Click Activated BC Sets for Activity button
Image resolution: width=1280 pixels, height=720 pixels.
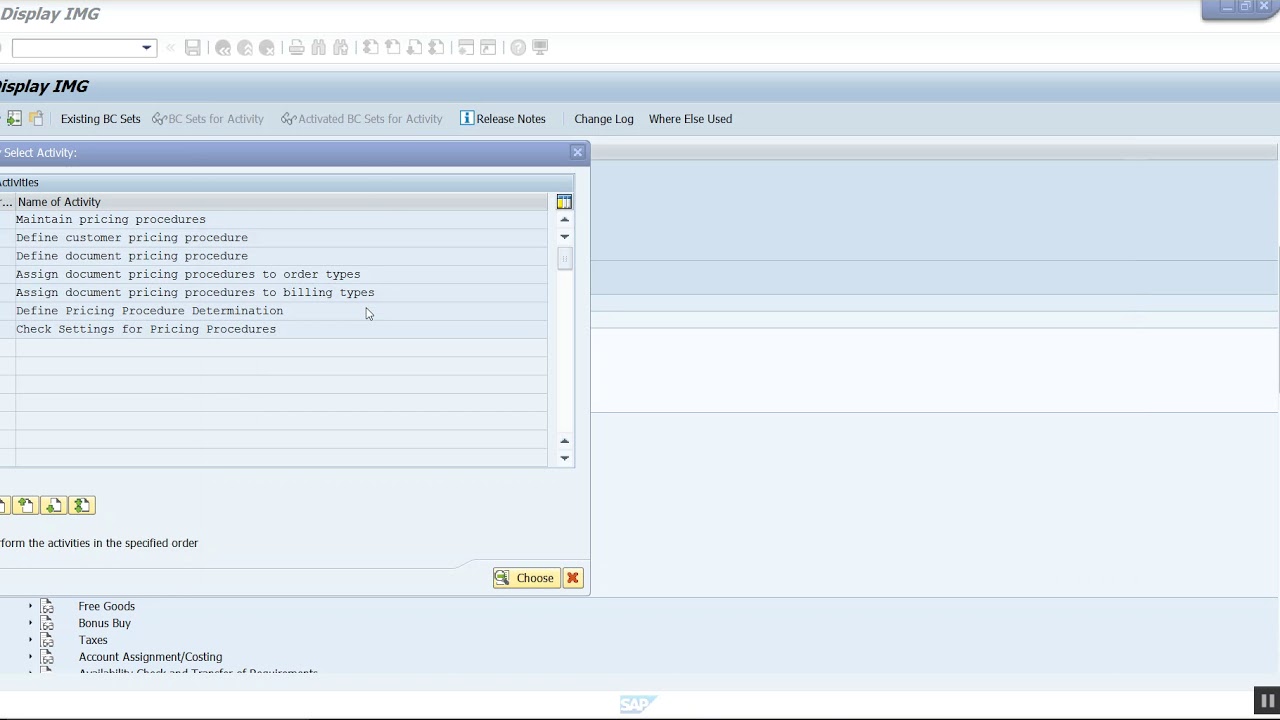[x=362, y=119]
